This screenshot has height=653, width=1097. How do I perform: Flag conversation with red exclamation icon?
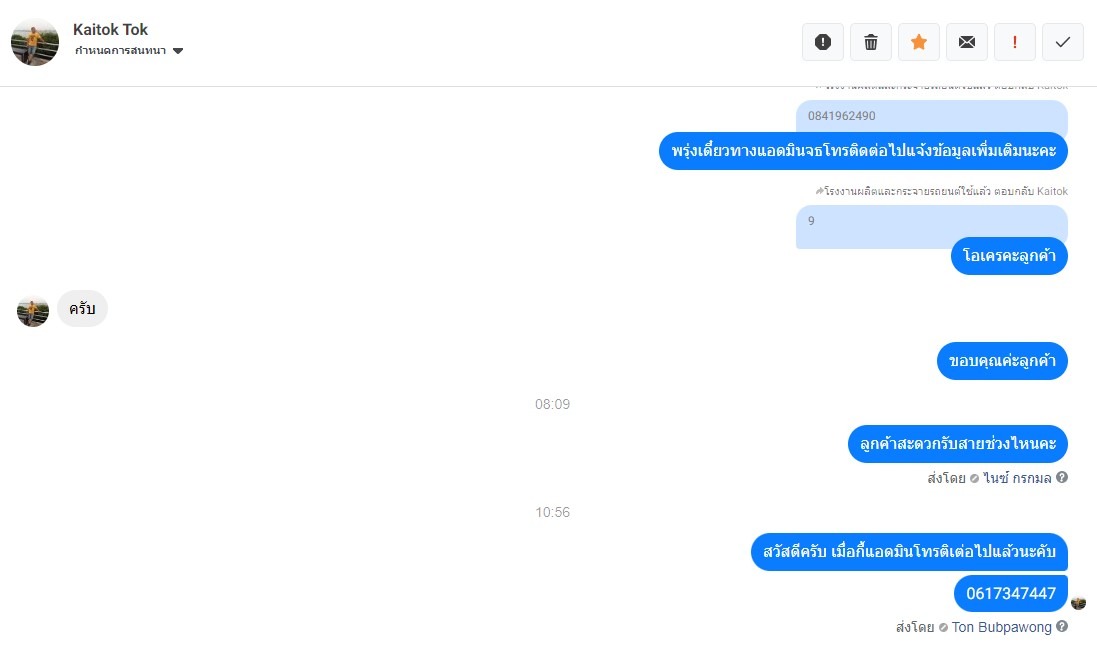pos(1014,42)
